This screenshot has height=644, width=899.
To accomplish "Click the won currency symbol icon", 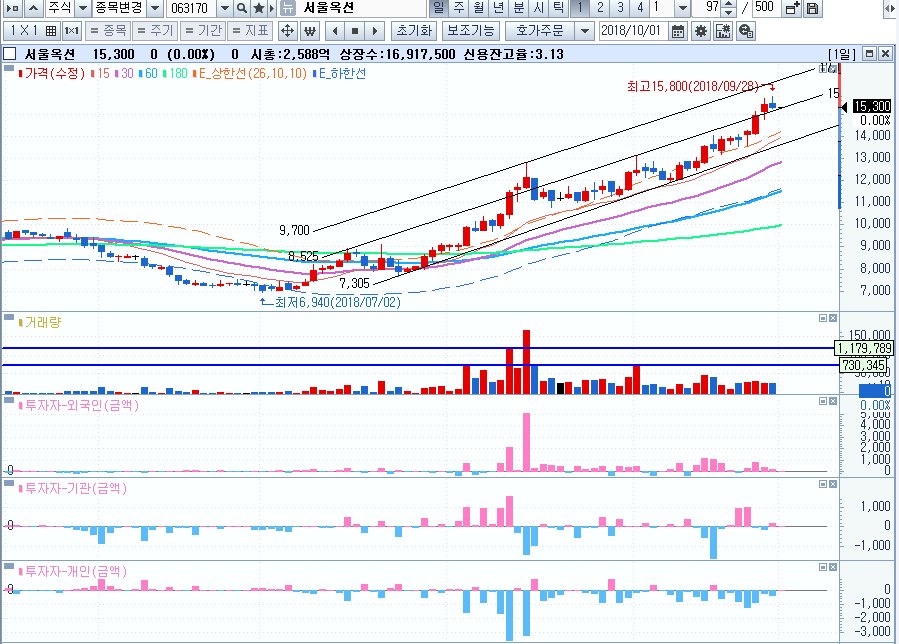I will click(310, 30).
